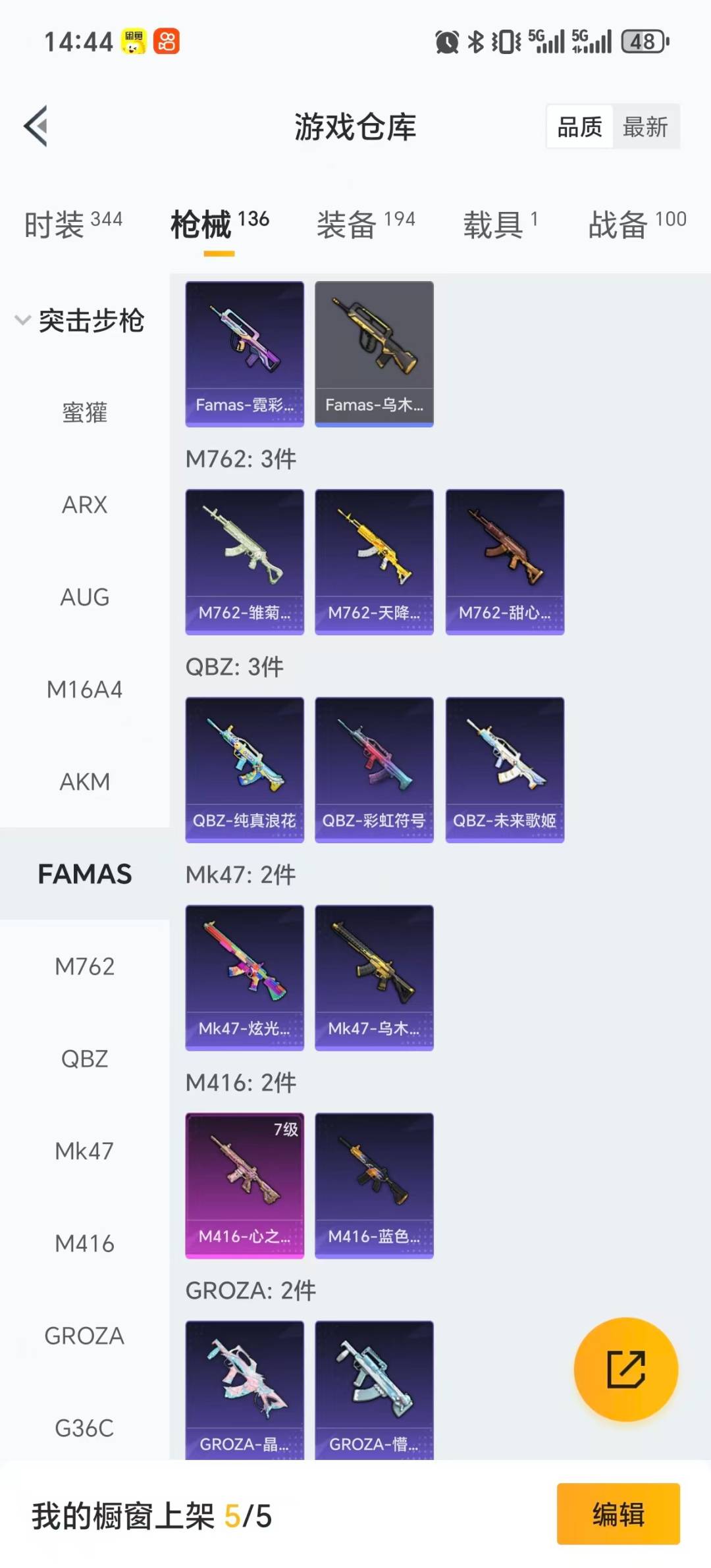
Task: Open the 载具 1 vehicle tab
Action: (500, 224)
